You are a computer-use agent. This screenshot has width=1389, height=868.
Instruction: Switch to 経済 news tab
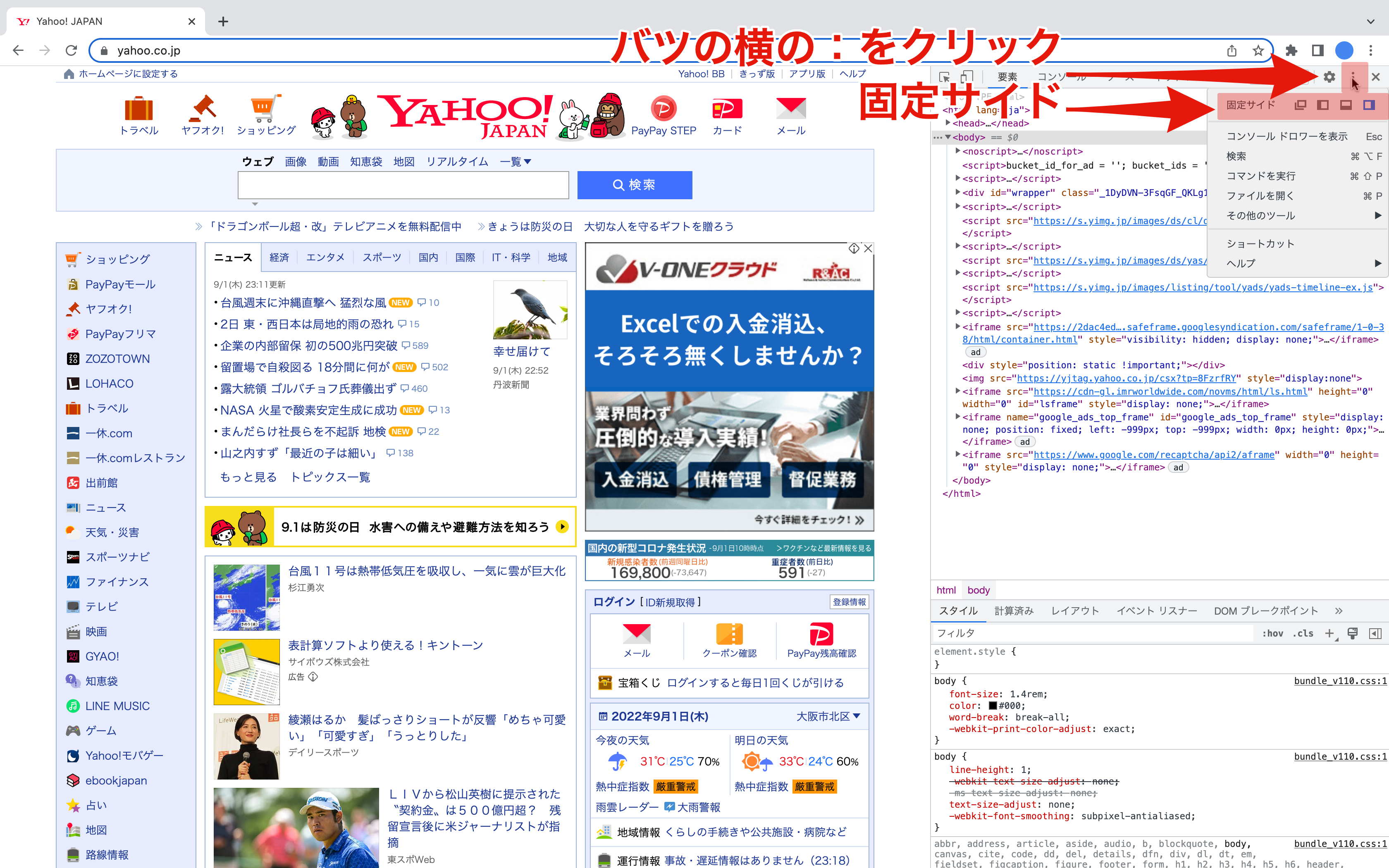279,257
